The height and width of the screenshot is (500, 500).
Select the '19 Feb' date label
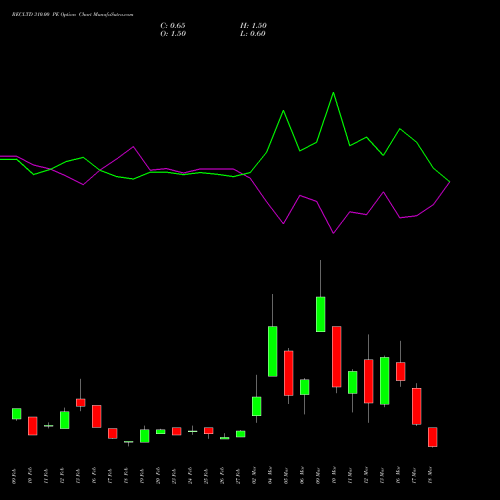[x=142, y=476]
